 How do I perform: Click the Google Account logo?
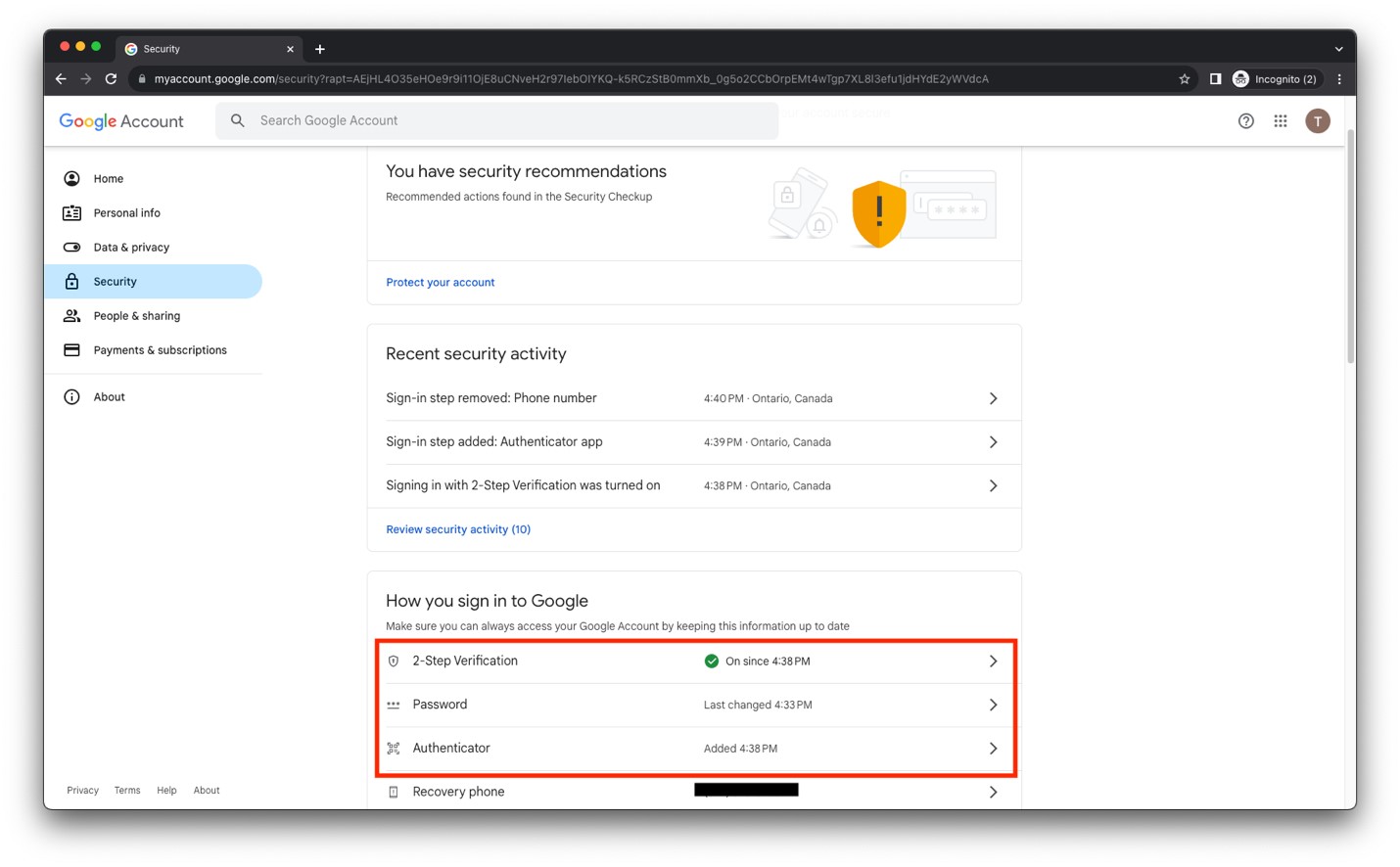(121, 121)
